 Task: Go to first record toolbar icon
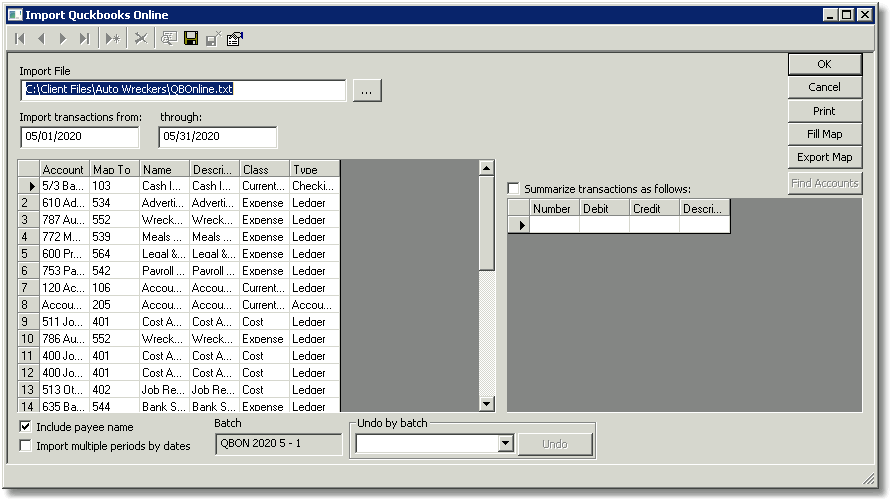20,39
